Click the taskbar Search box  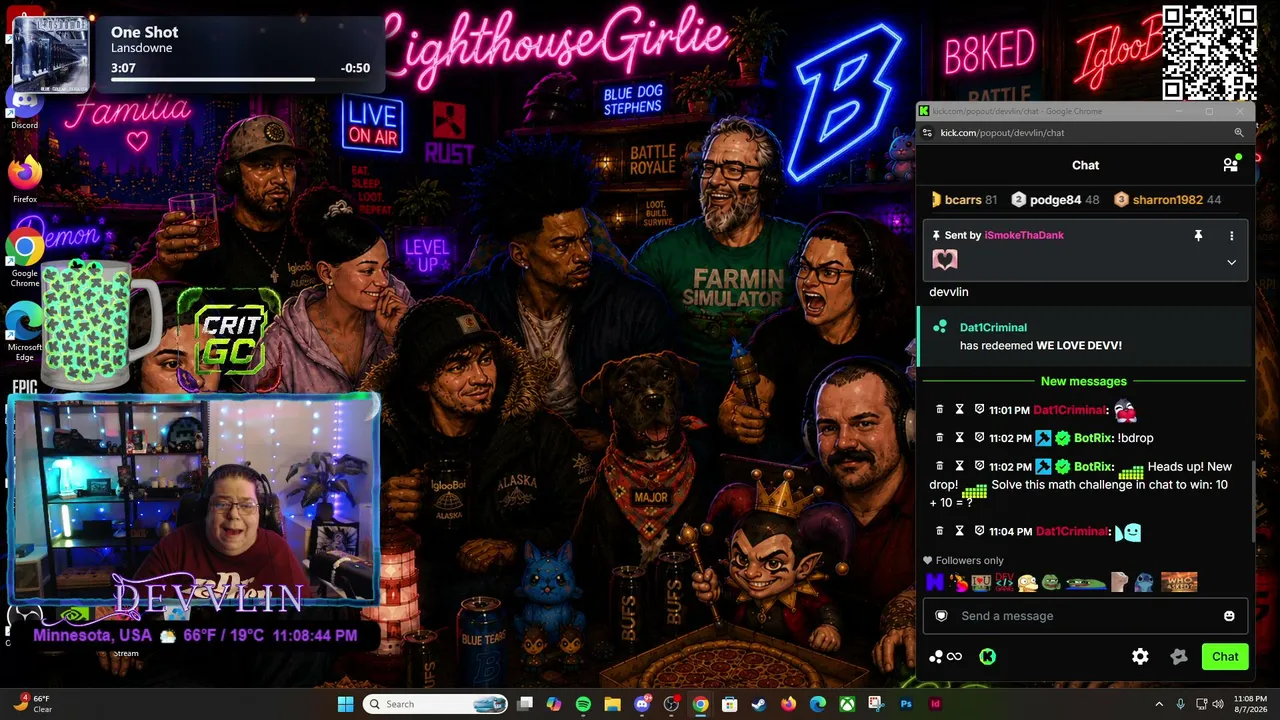click(x=436, y=704)
